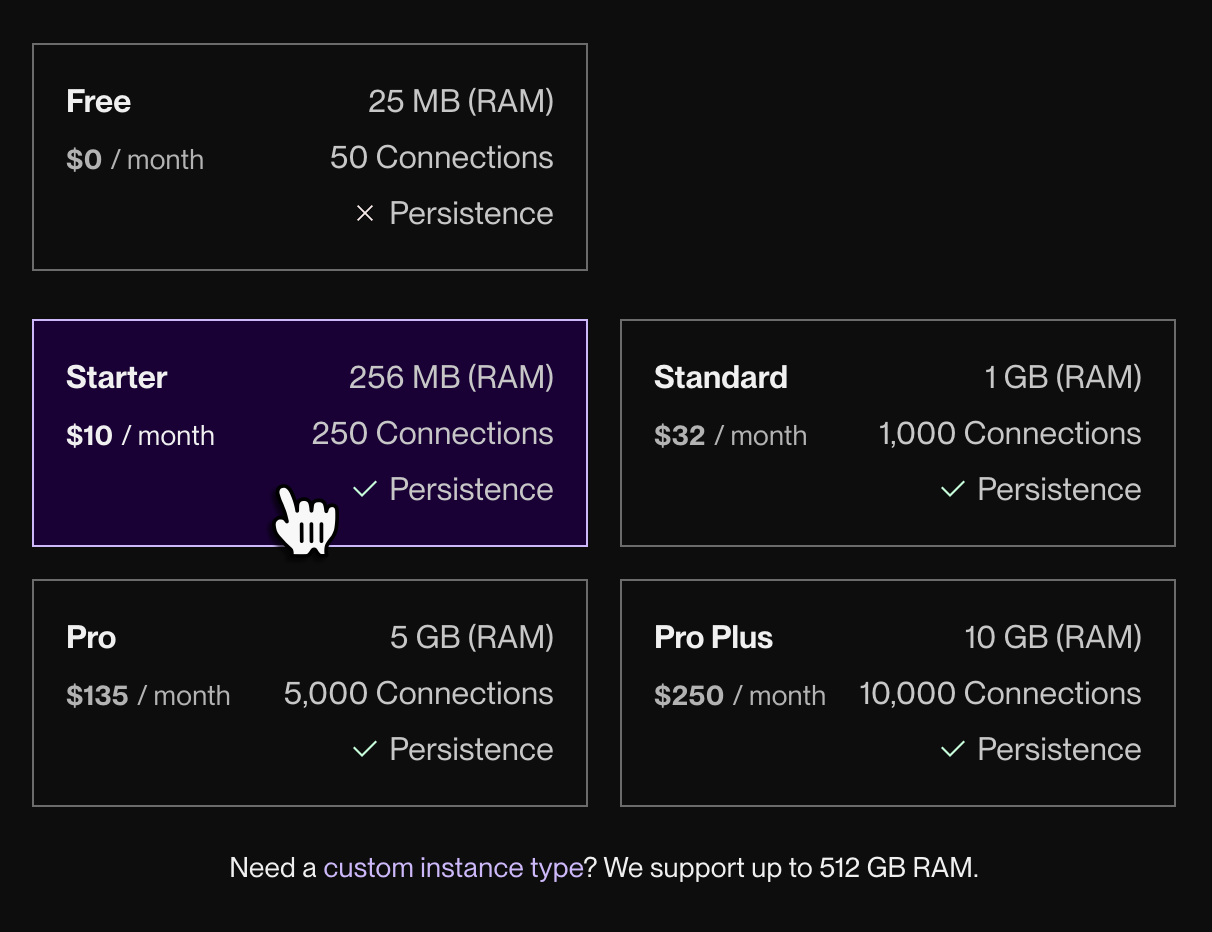Click the 5,000 Connections text
The height and width of the screenshot is (932, 1212).
pos(418,694)
